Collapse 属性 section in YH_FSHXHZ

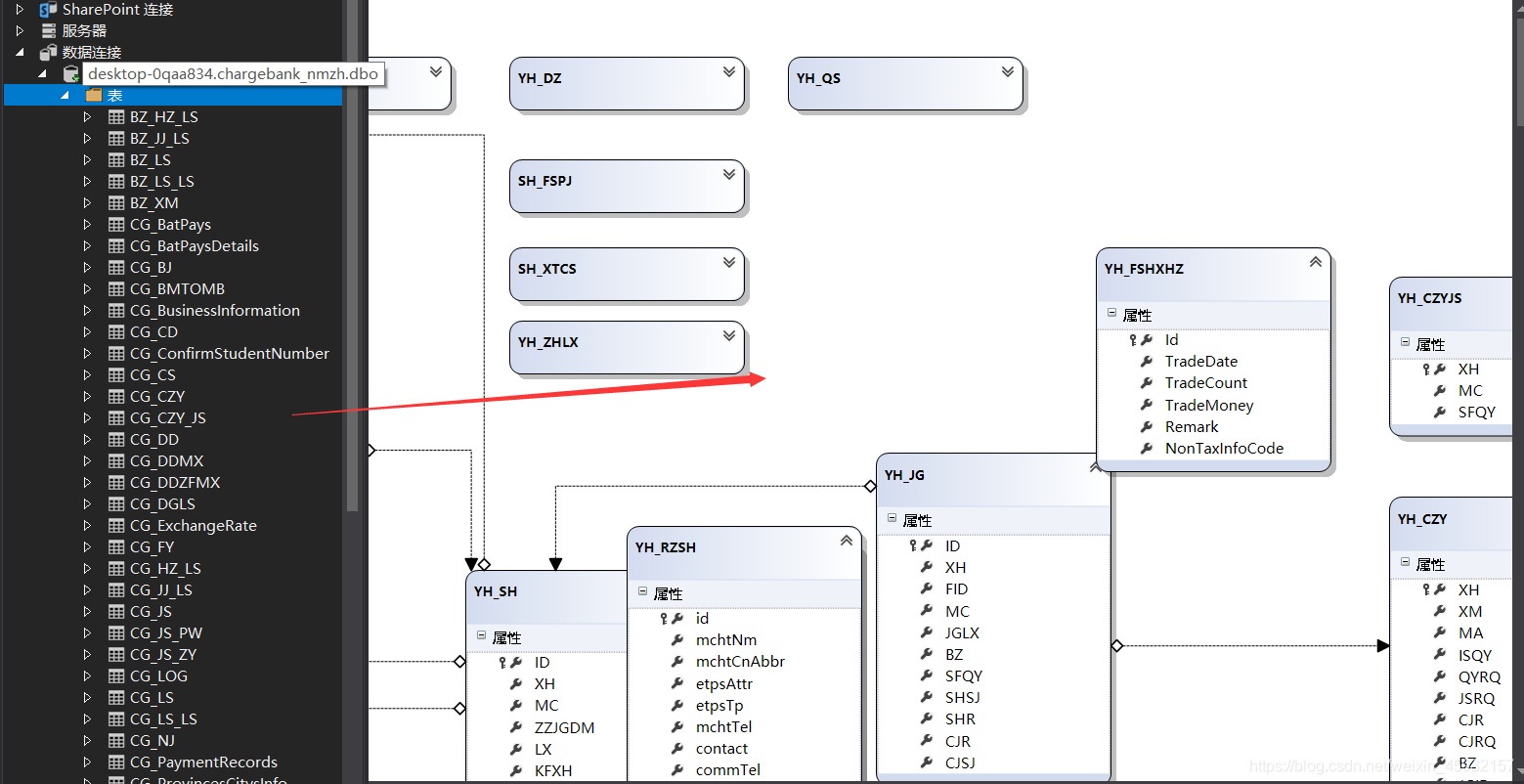click(x=1111, y=314)
